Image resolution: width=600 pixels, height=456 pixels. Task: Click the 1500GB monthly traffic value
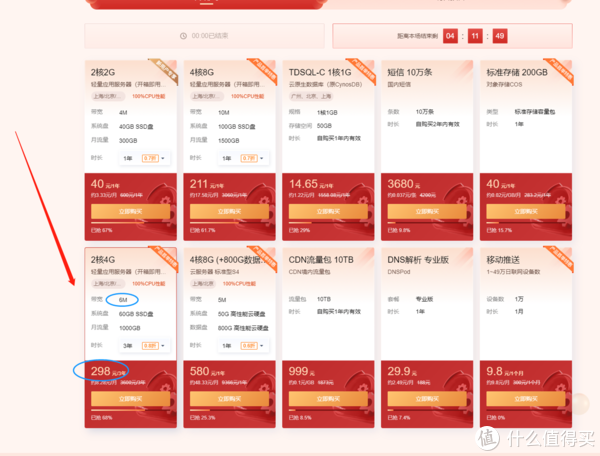point(228,141)
